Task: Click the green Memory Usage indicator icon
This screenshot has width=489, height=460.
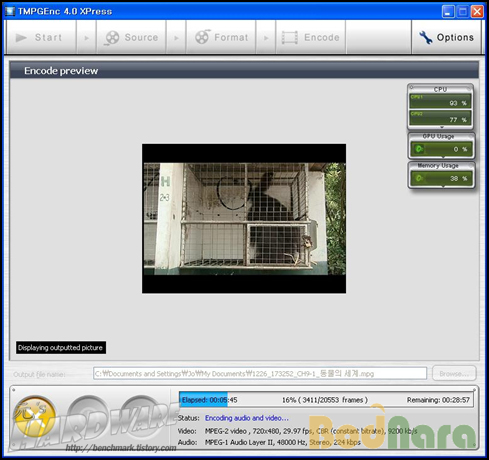Action: coord(419,178)
